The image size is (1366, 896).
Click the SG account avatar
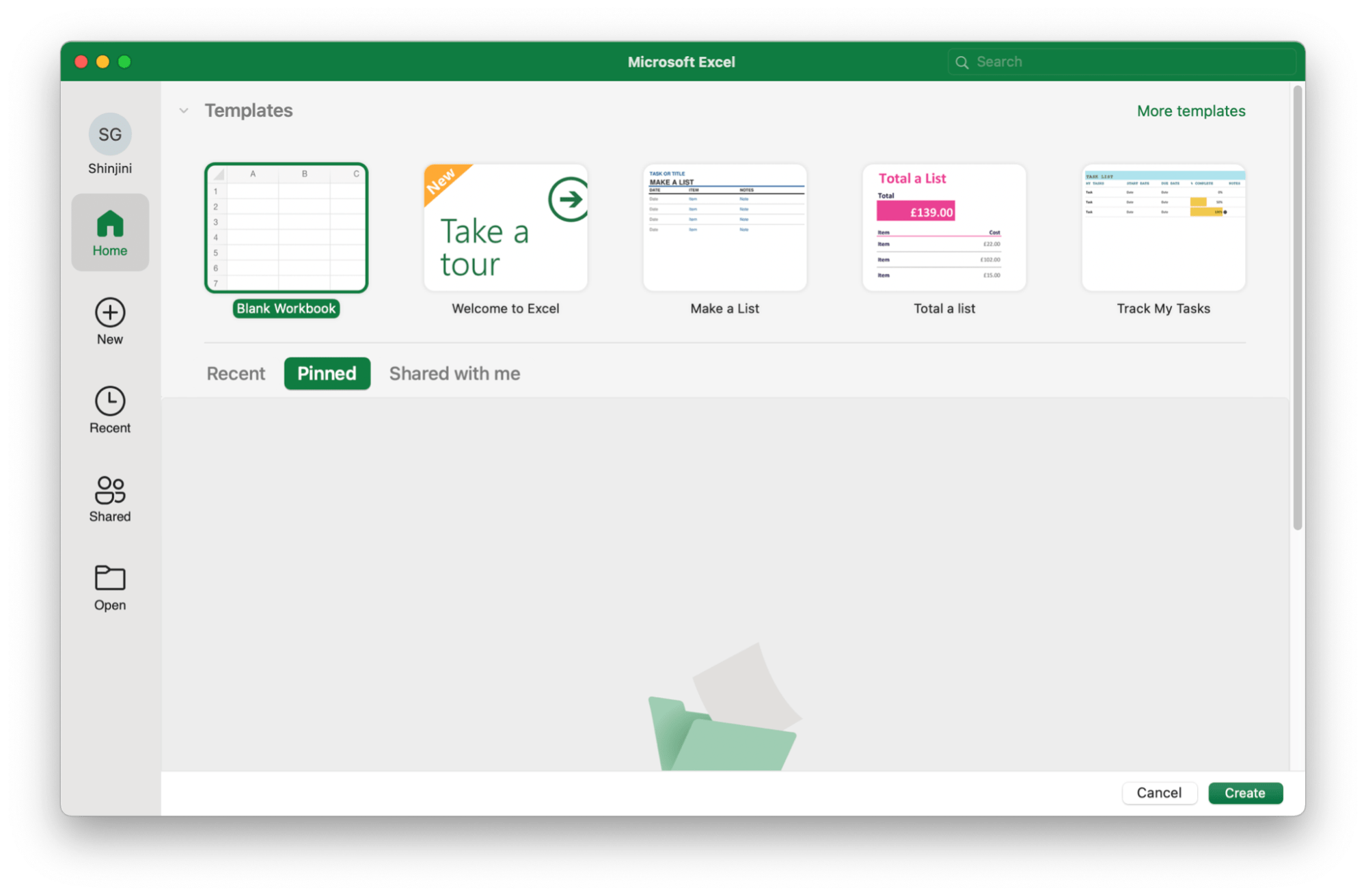[x=109, y=134]
